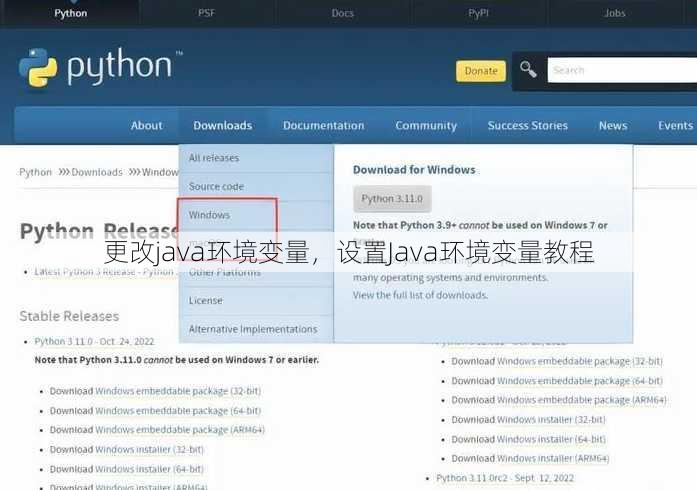This screenshot has width=697, height=490.
Task: Select License in Downloads dropdown
Action: tap(256, 301)
